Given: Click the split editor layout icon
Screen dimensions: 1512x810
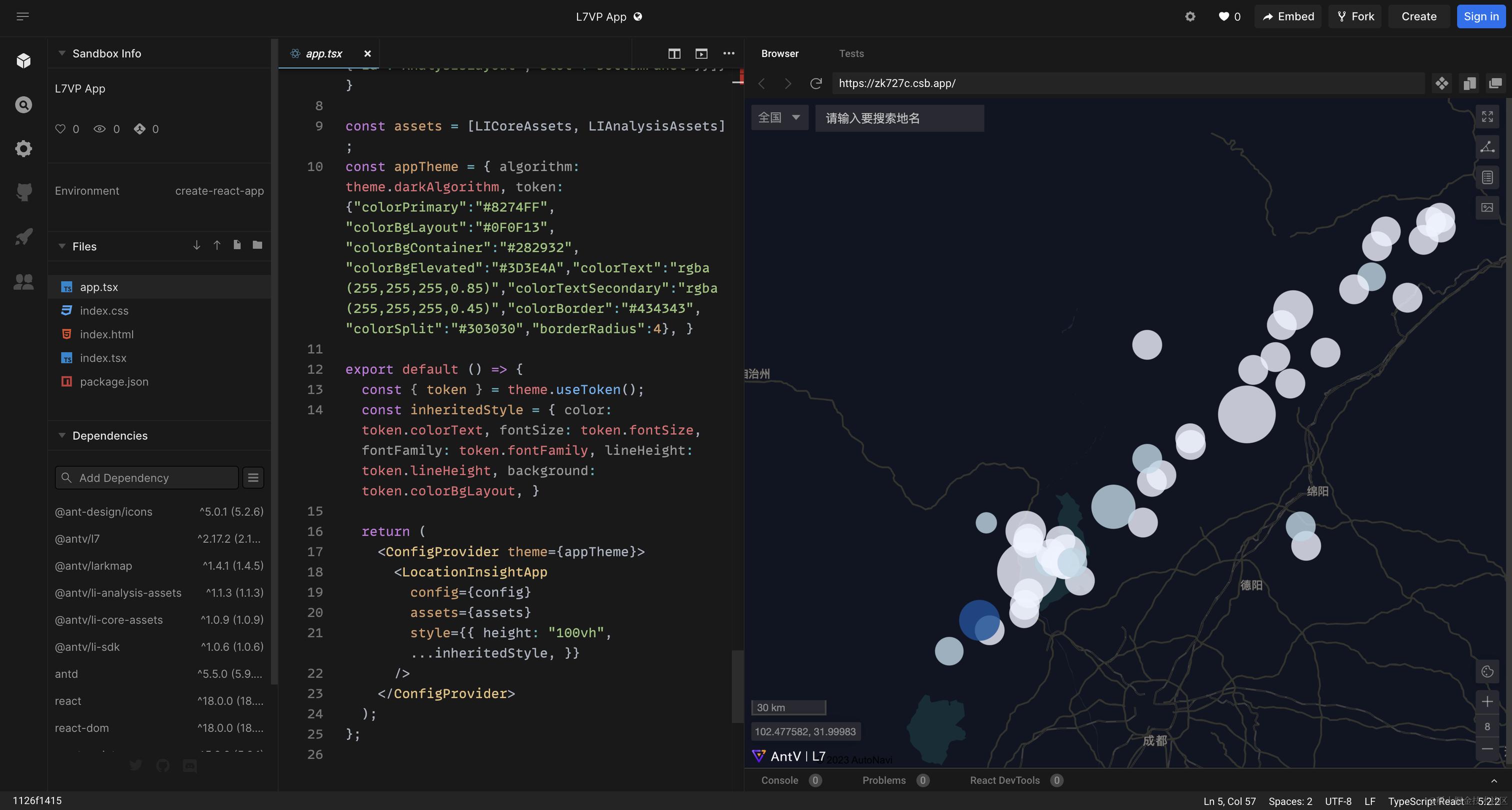Looking at the screenshot, I should [674, 54].
